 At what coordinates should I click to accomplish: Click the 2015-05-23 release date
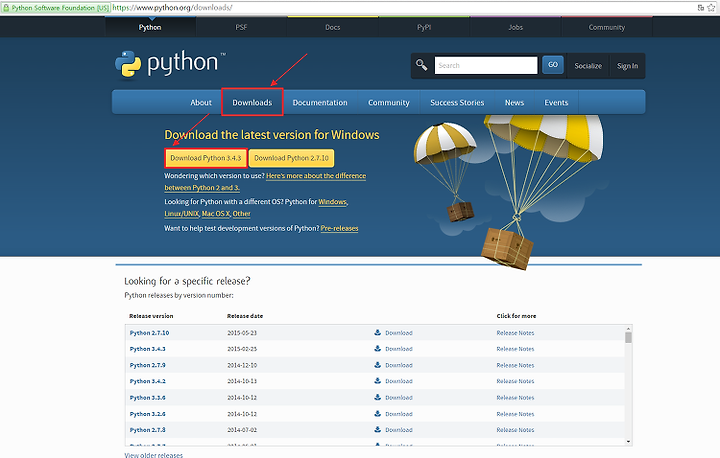242,333
